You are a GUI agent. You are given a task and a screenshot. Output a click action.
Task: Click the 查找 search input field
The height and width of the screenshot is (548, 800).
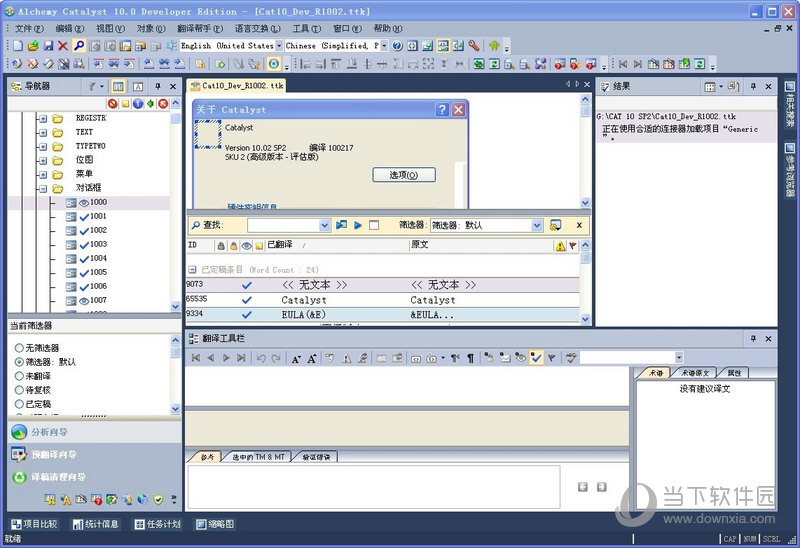[284, 225]
